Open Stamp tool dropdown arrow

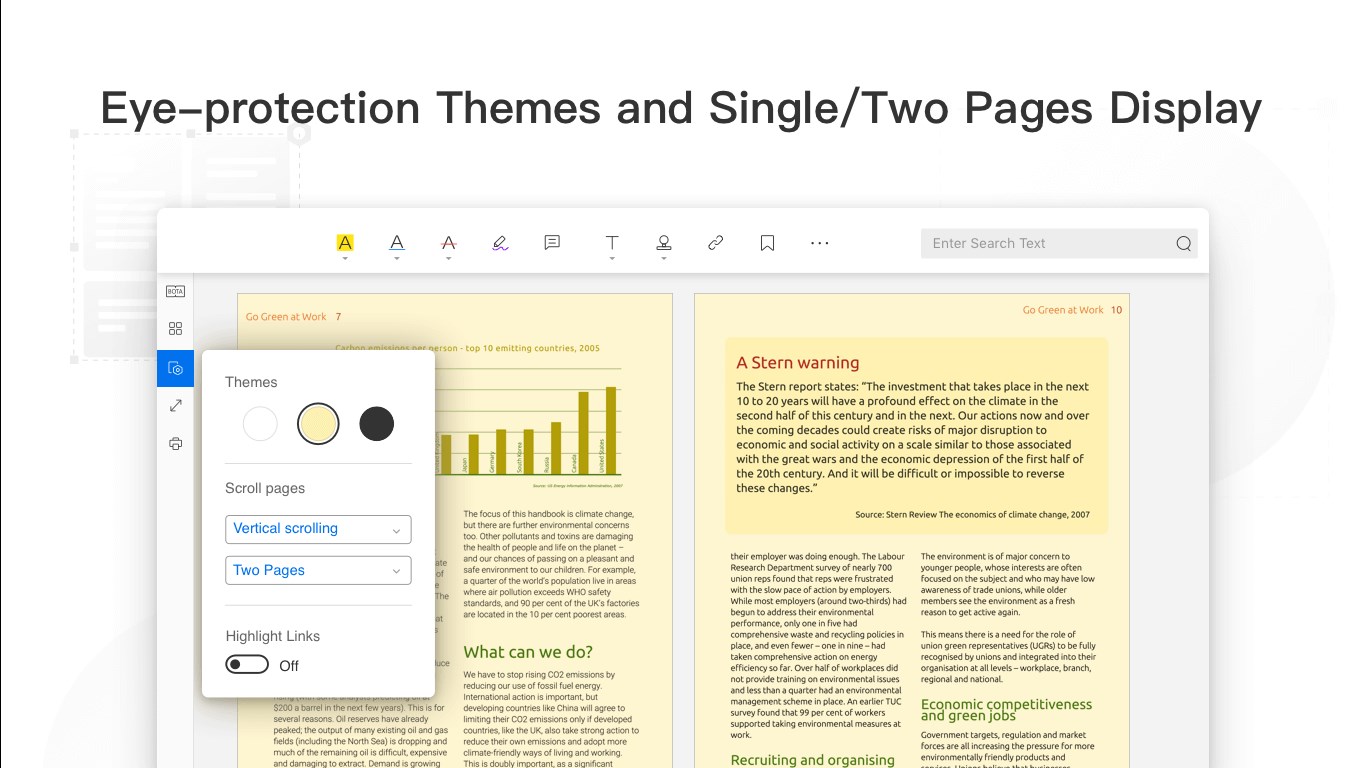[x=664, y=259]
